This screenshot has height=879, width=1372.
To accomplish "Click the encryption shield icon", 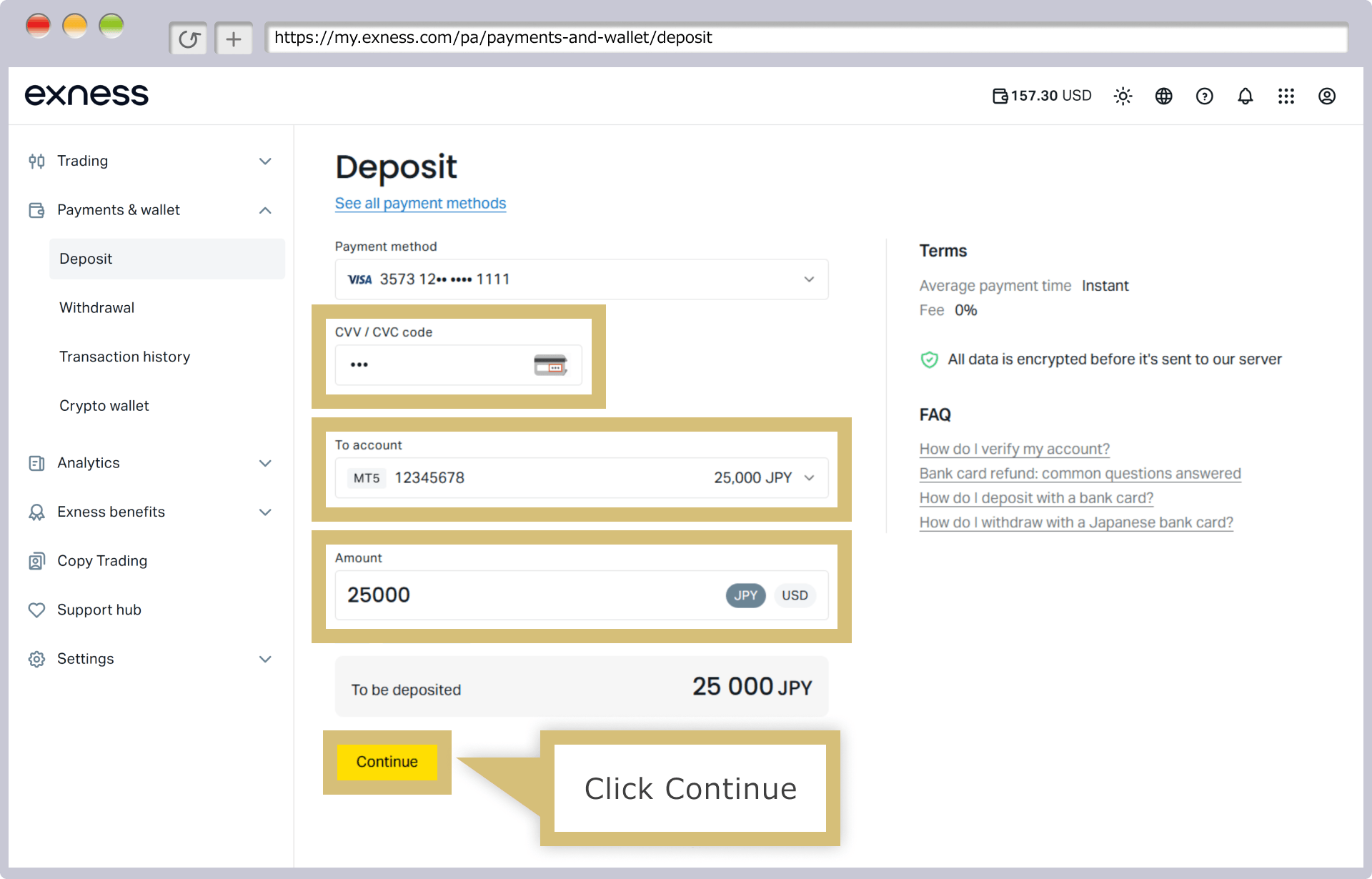I will pyautogui.click(x=929, y=359).
